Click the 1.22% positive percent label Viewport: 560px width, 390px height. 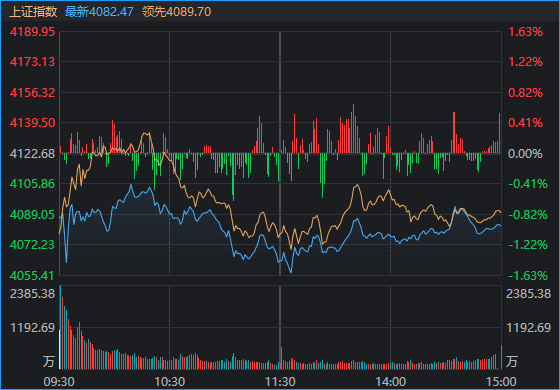pyautogui.click(x=525, y=62)
